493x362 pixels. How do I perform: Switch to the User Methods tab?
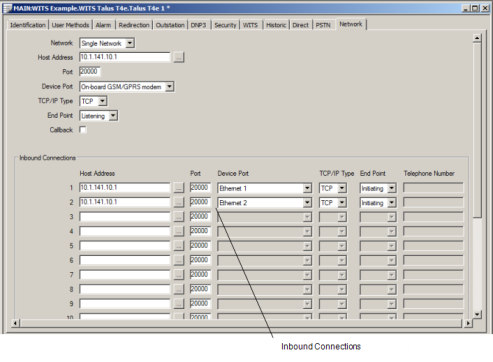coord(70,25)
